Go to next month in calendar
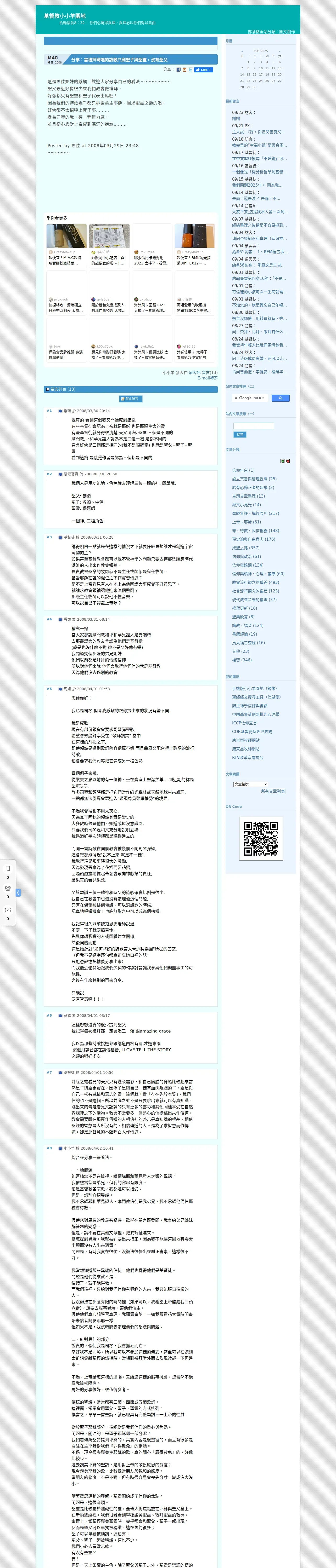This screenshot has height=1568, width=336. 280,51
